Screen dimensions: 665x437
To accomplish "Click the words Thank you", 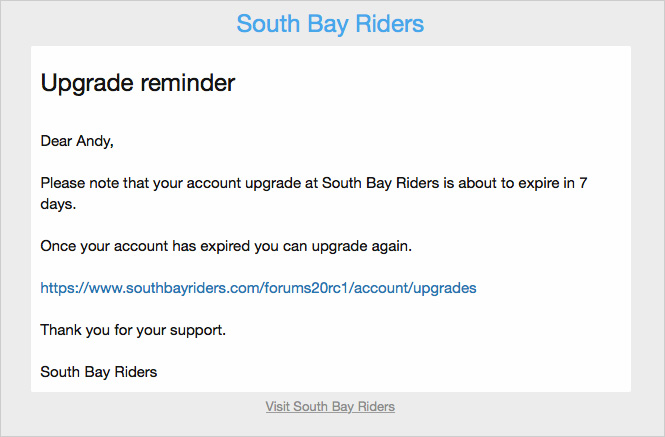I will click(76, 330).
